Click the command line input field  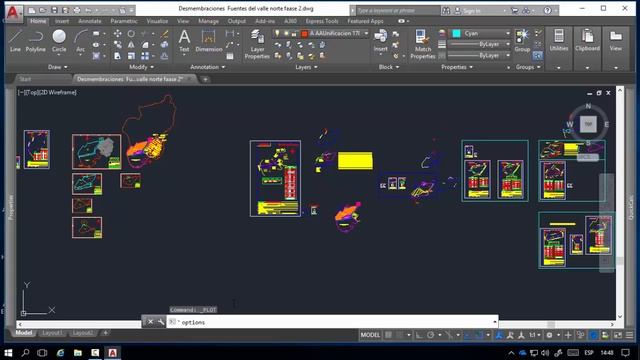coord(332,322)
